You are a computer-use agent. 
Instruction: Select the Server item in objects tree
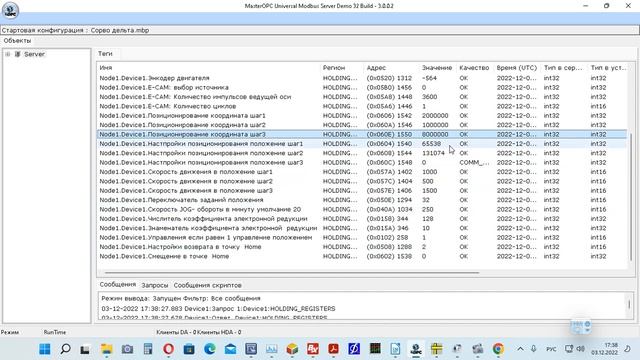click(x=34, y=54)
